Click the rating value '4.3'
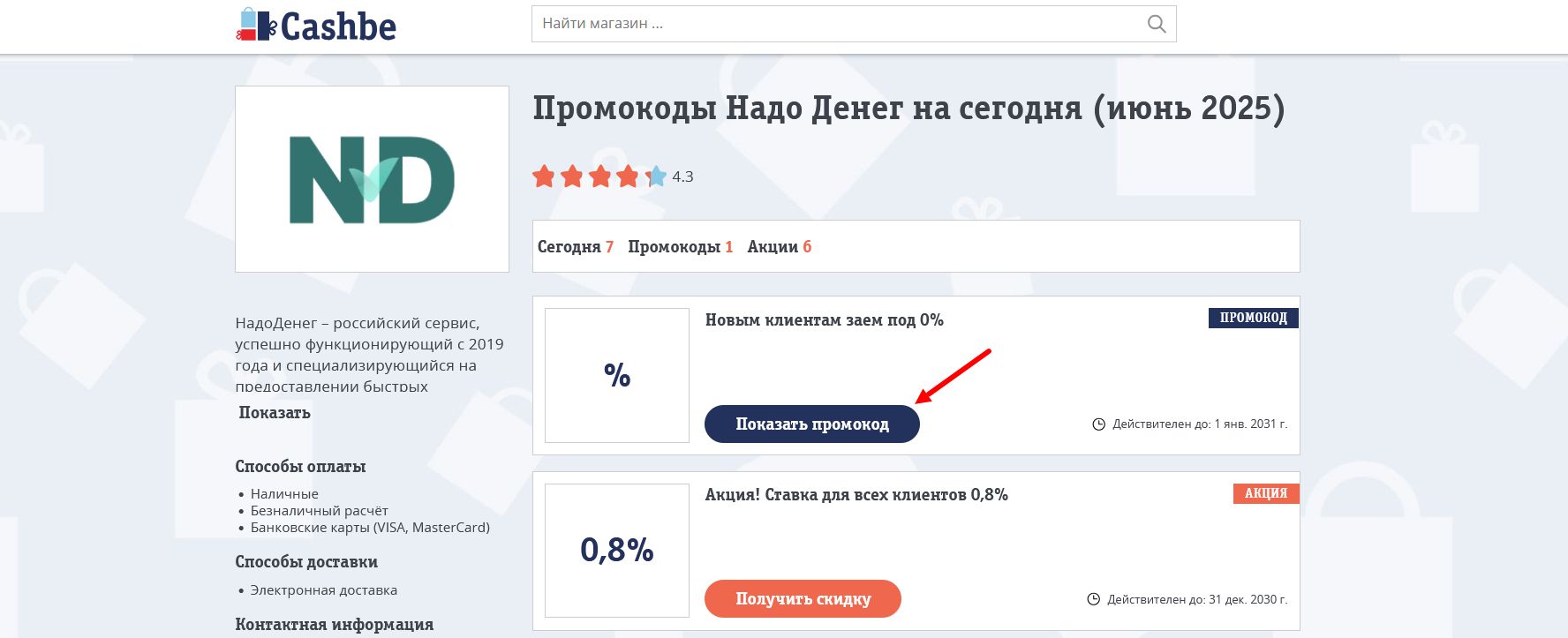Screen dimensions: 1568x638 point(682,176)
